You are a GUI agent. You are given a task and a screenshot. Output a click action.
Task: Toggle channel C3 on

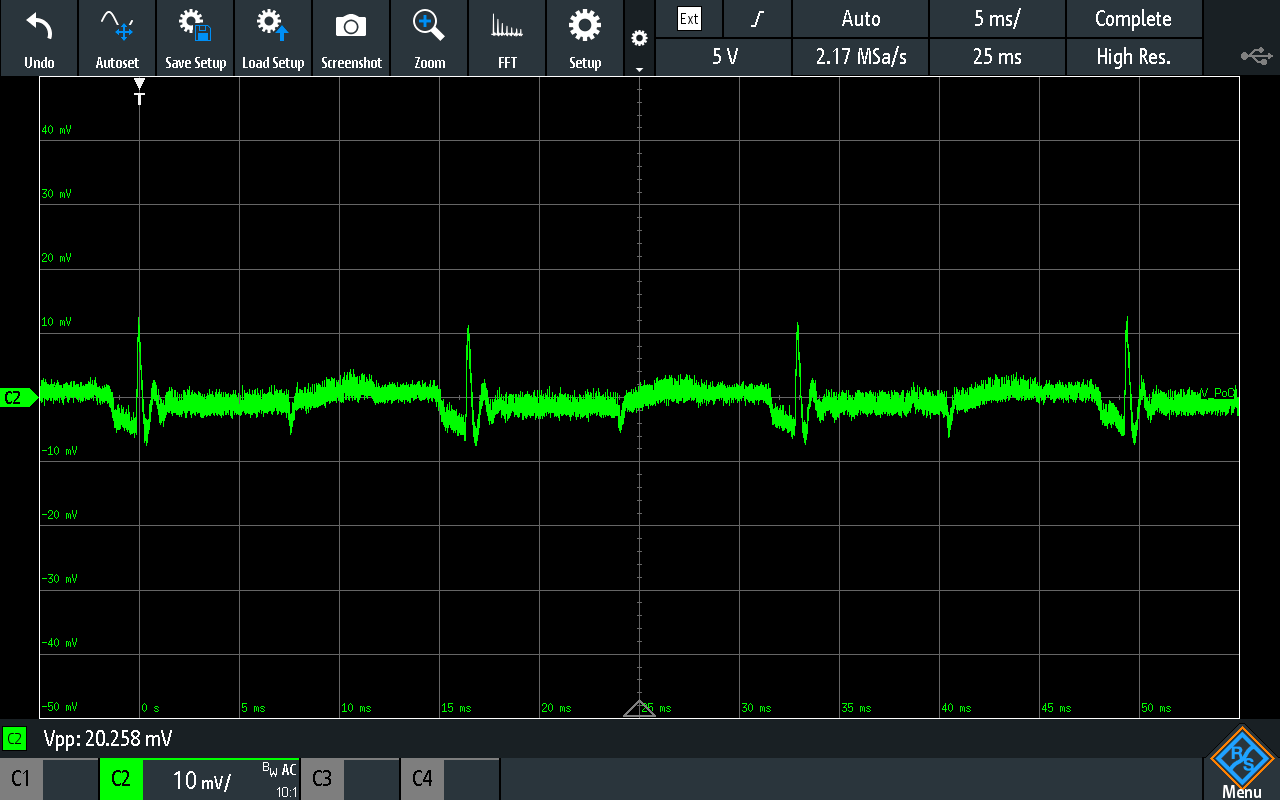pos(321,778)
